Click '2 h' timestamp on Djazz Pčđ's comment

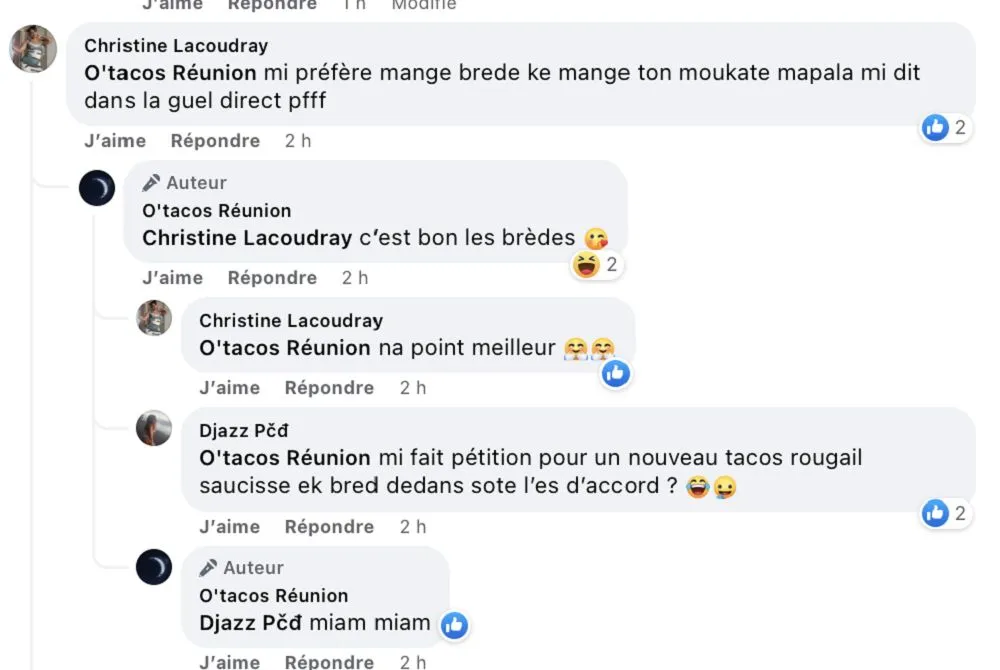tap(413, 527)
